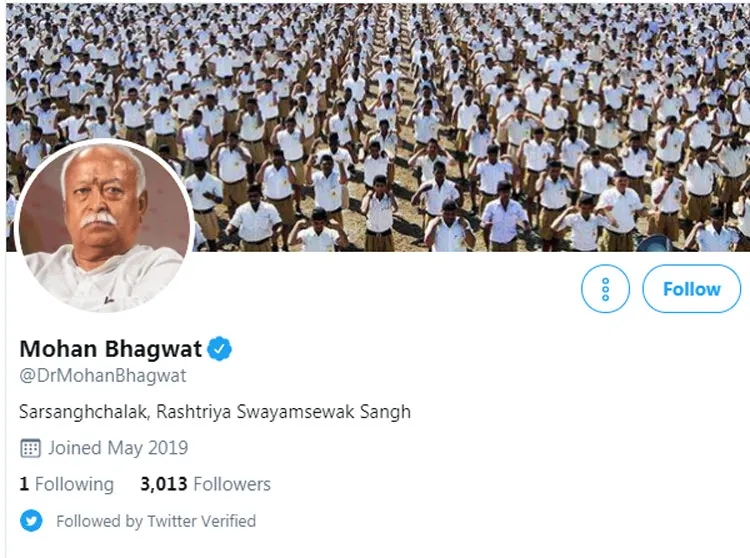Open Mohan Bhagwat's circular profile photo

click(x=104, y=226)
